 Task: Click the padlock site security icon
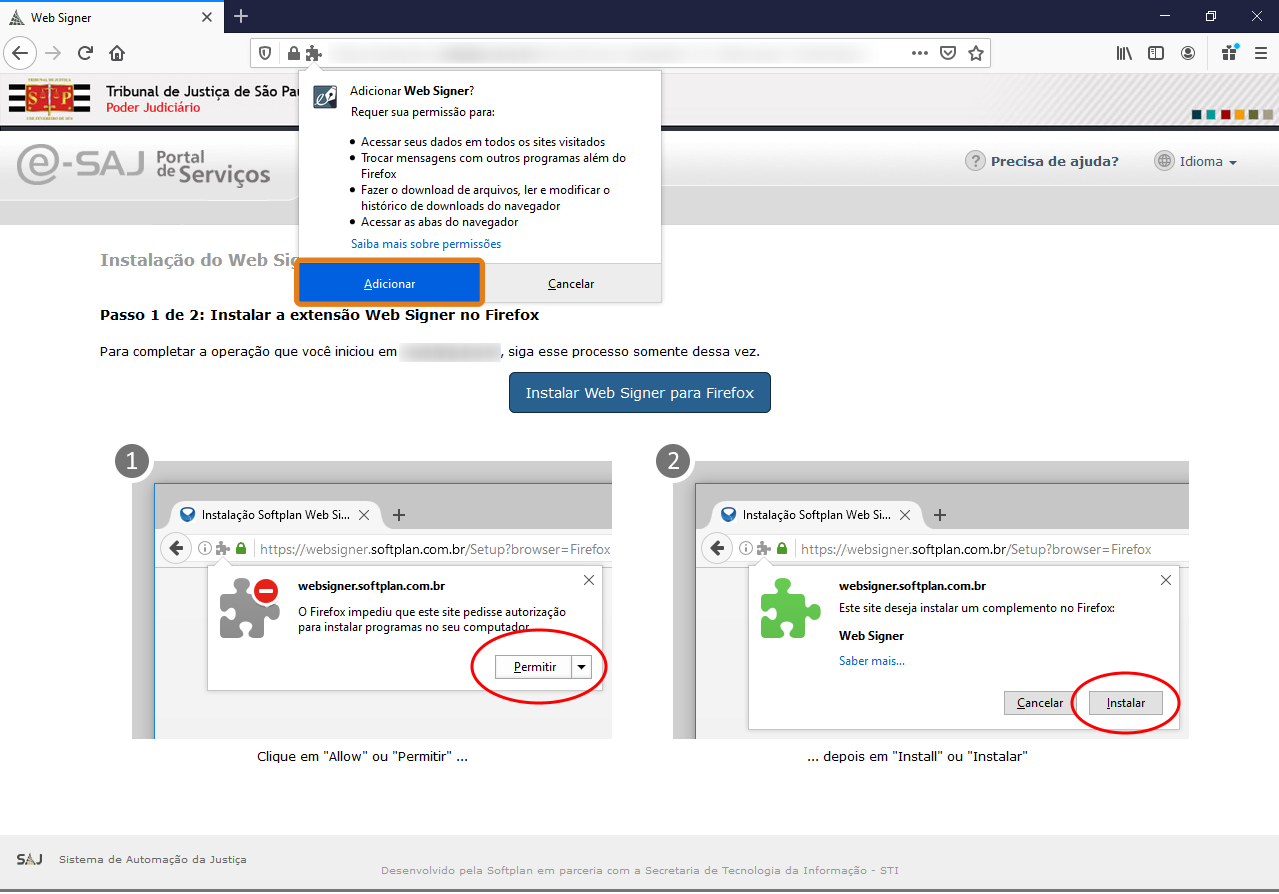tap(293, 53)
